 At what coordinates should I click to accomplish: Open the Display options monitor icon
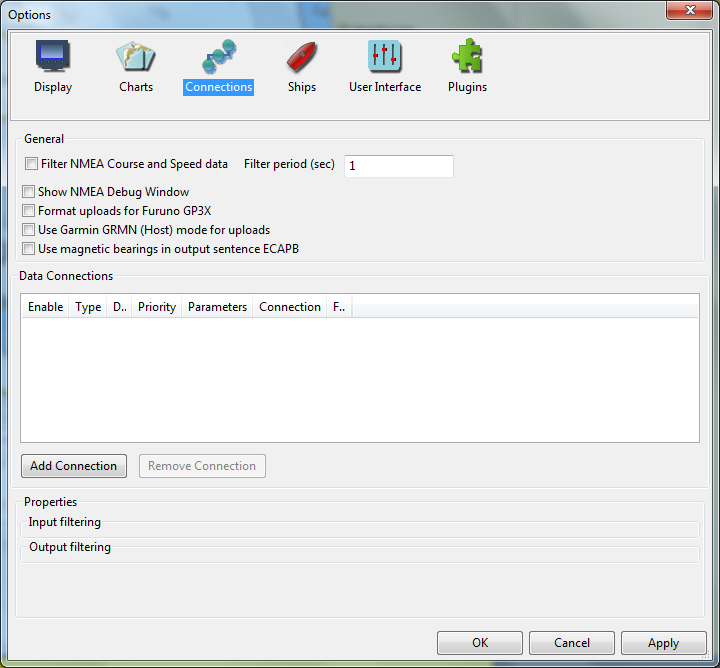click(53, 57)
